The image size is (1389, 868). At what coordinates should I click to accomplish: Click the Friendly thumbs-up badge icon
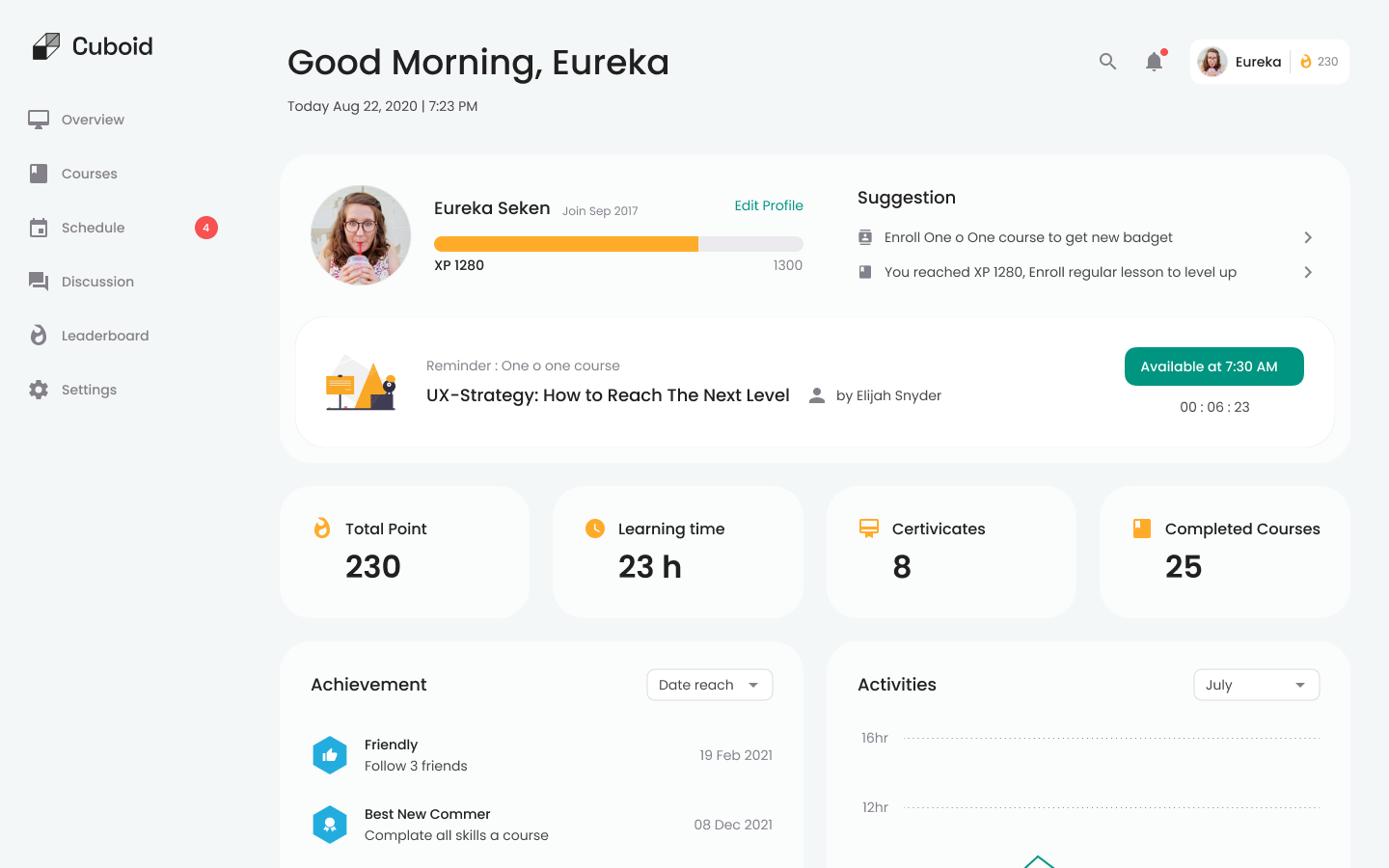(330, 755)
